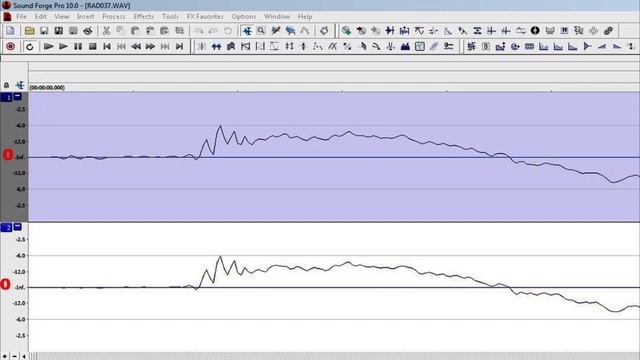The width and height of the screenshot is (640, 360).
Task: Open the Effects menu
Action: click(144, 16)
